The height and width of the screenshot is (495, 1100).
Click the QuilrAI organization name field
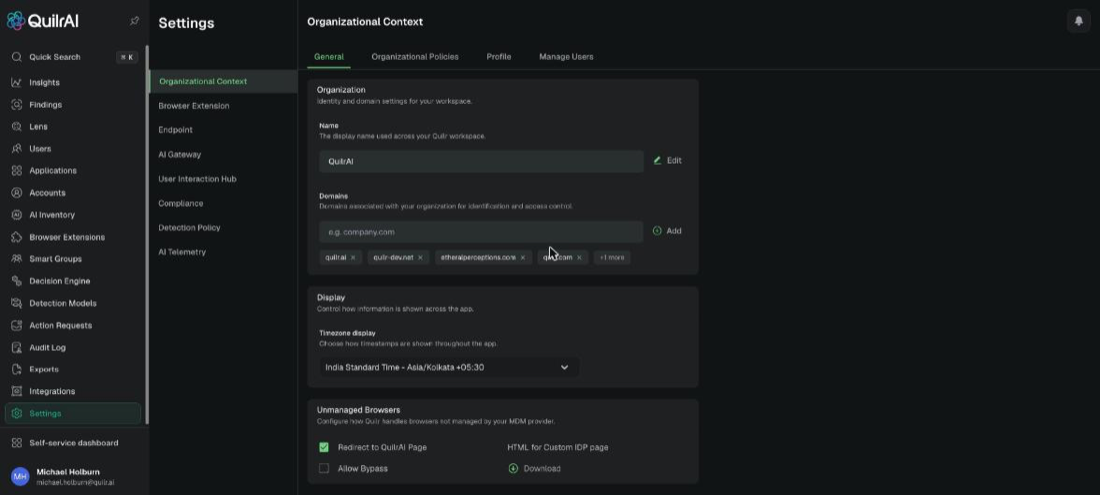click(481, 161)
